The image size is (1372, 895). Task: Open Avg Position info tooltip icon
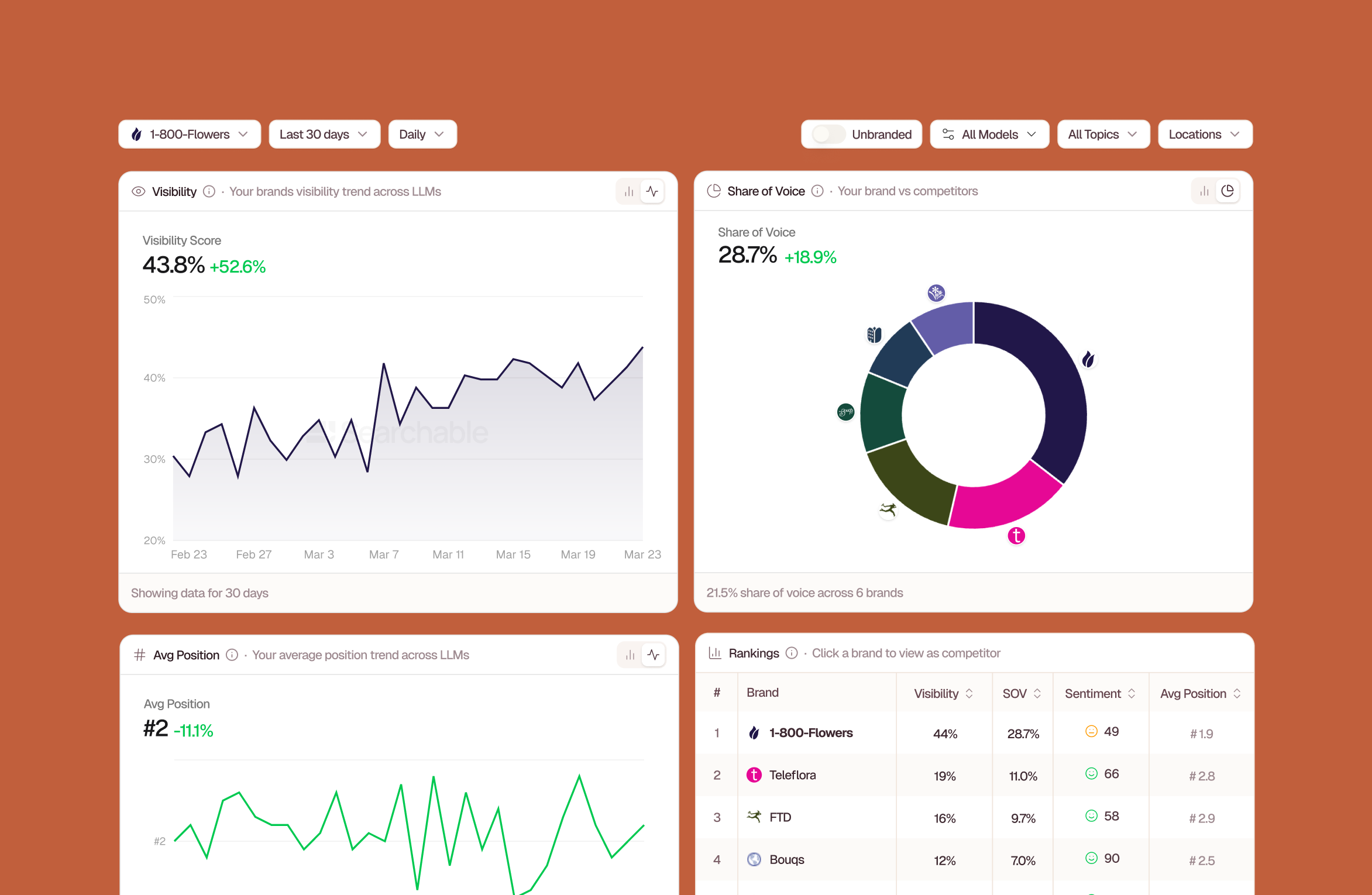point(232,655)
